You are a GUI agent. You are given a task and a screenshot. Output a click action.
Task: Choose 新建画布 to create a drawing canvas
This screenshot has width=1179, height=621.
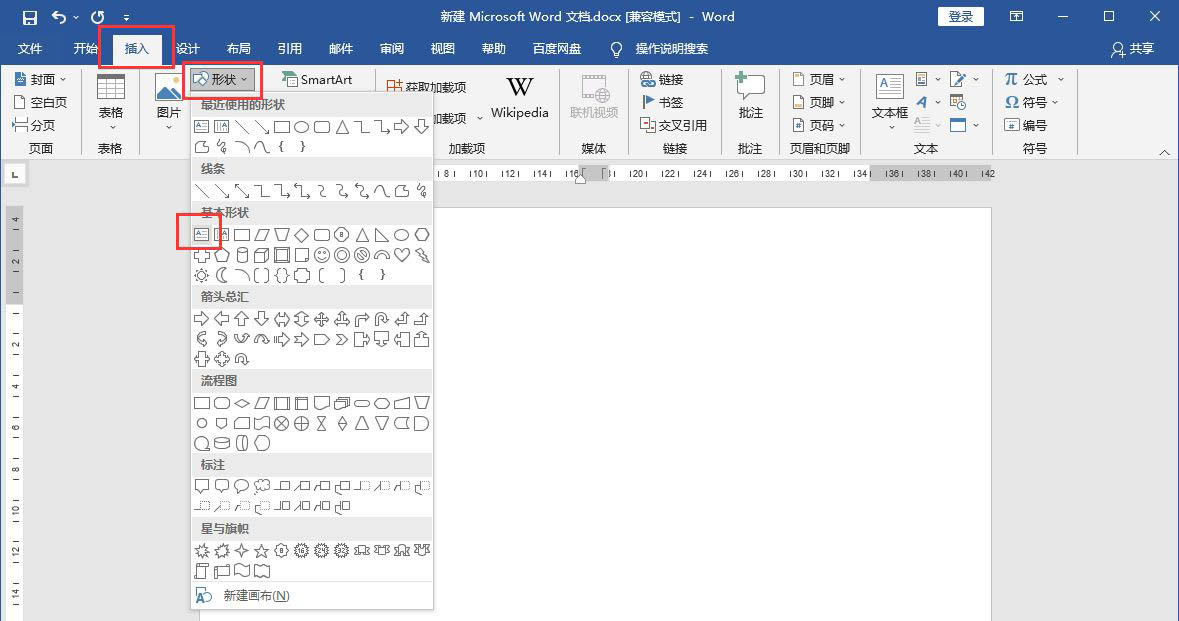[x=251, y=595]
